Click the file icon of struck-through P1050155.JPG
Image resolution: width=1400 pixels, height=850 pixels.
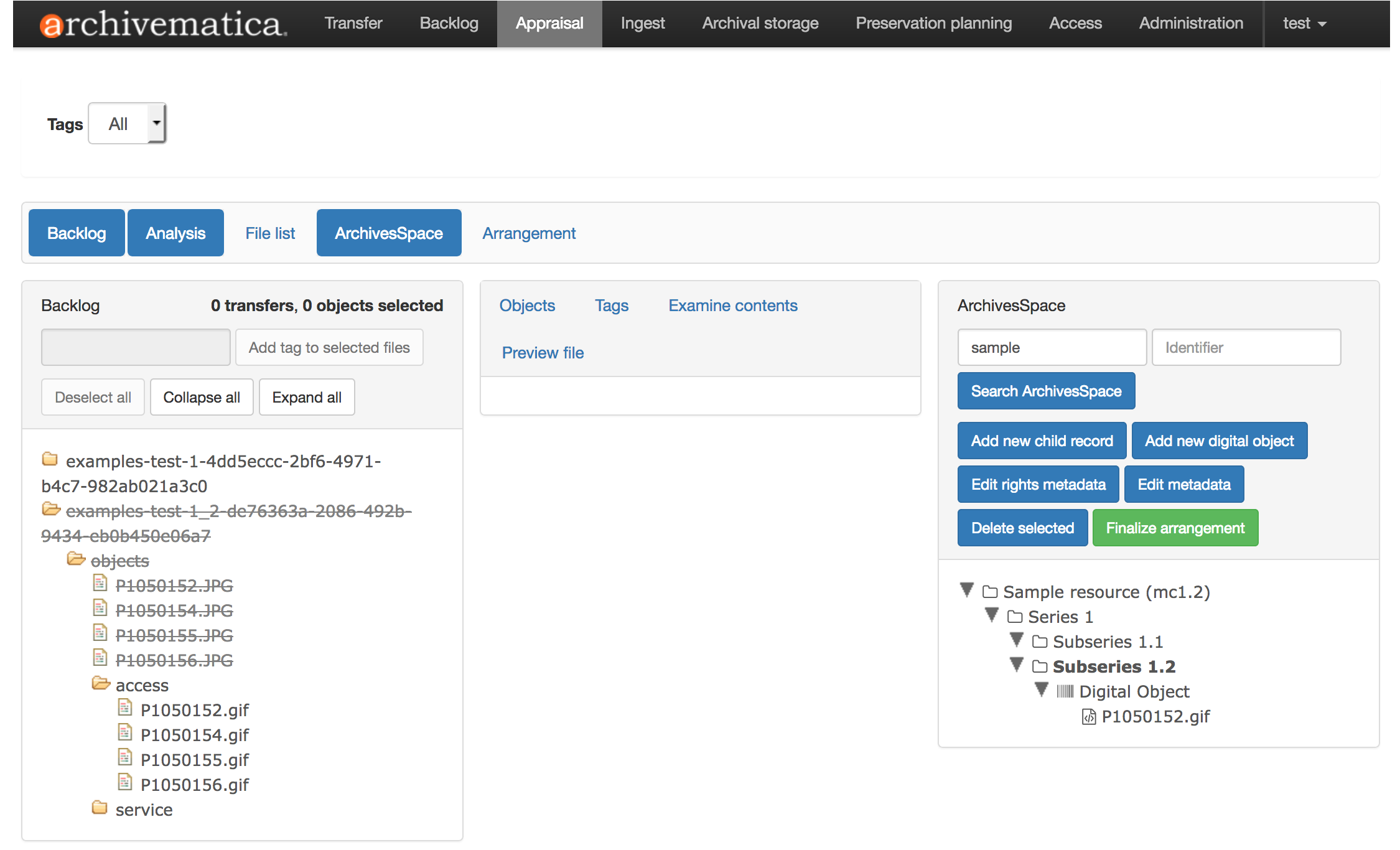[100, 633]
